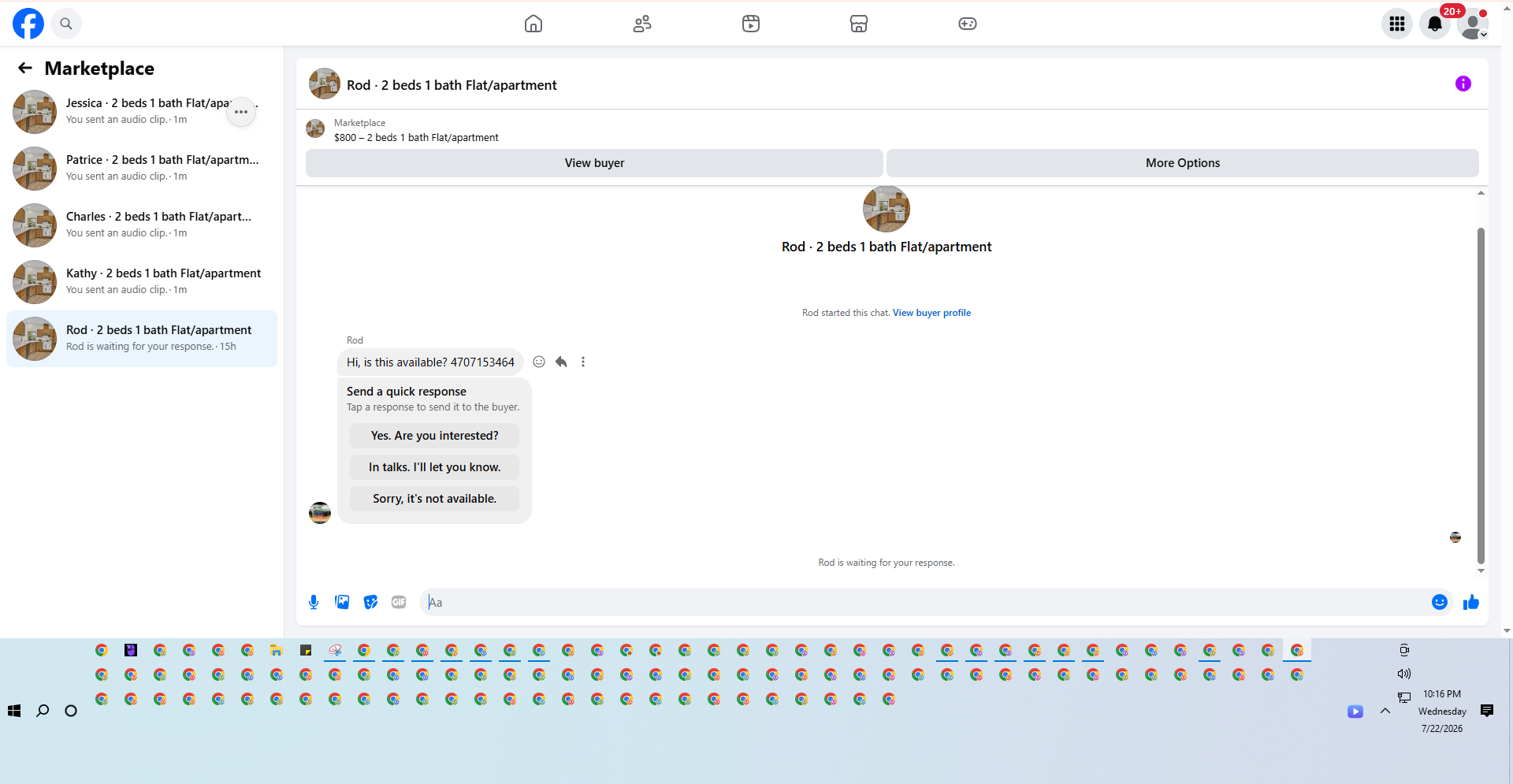Click the View buyer button
Viewport: 1513px width, 784px height.
click(x=594, y=163)
